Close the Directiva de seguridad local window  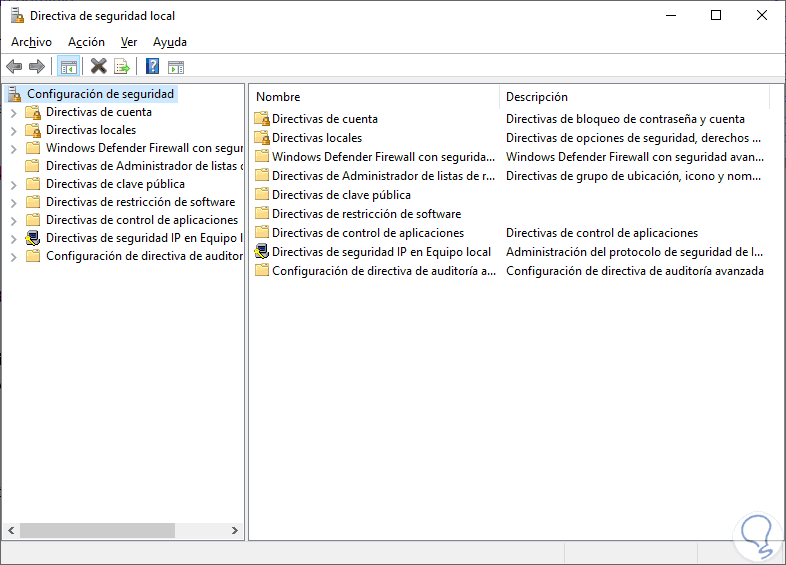click(762, 16)
